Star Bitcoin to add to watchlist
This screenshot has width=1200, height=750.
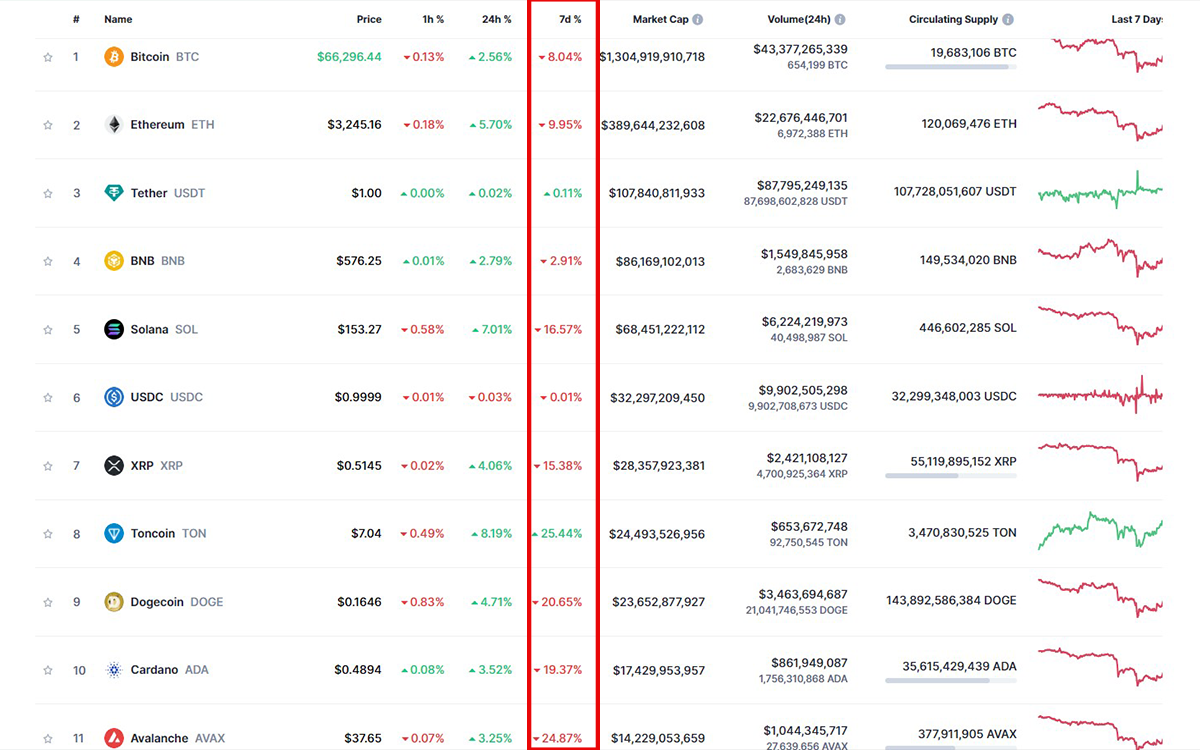pyautogui.click(x=47, y=57)
